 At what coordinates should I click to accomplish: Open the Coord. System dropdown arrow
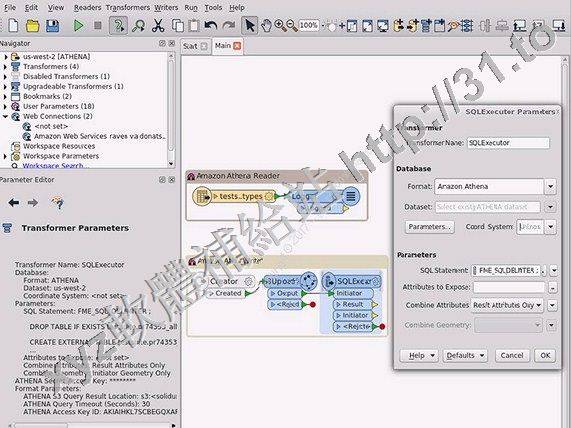[550, 227]
